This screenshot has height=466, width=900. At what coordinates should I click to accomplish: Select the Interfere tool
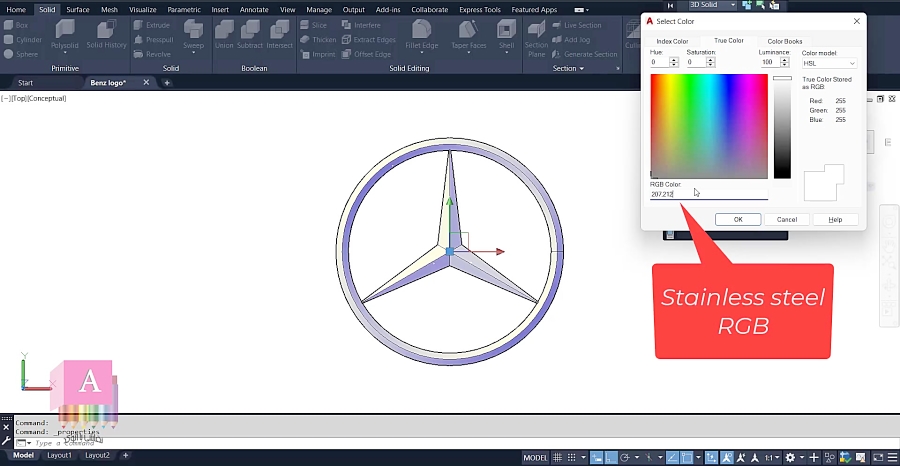[x=361, y=25]
